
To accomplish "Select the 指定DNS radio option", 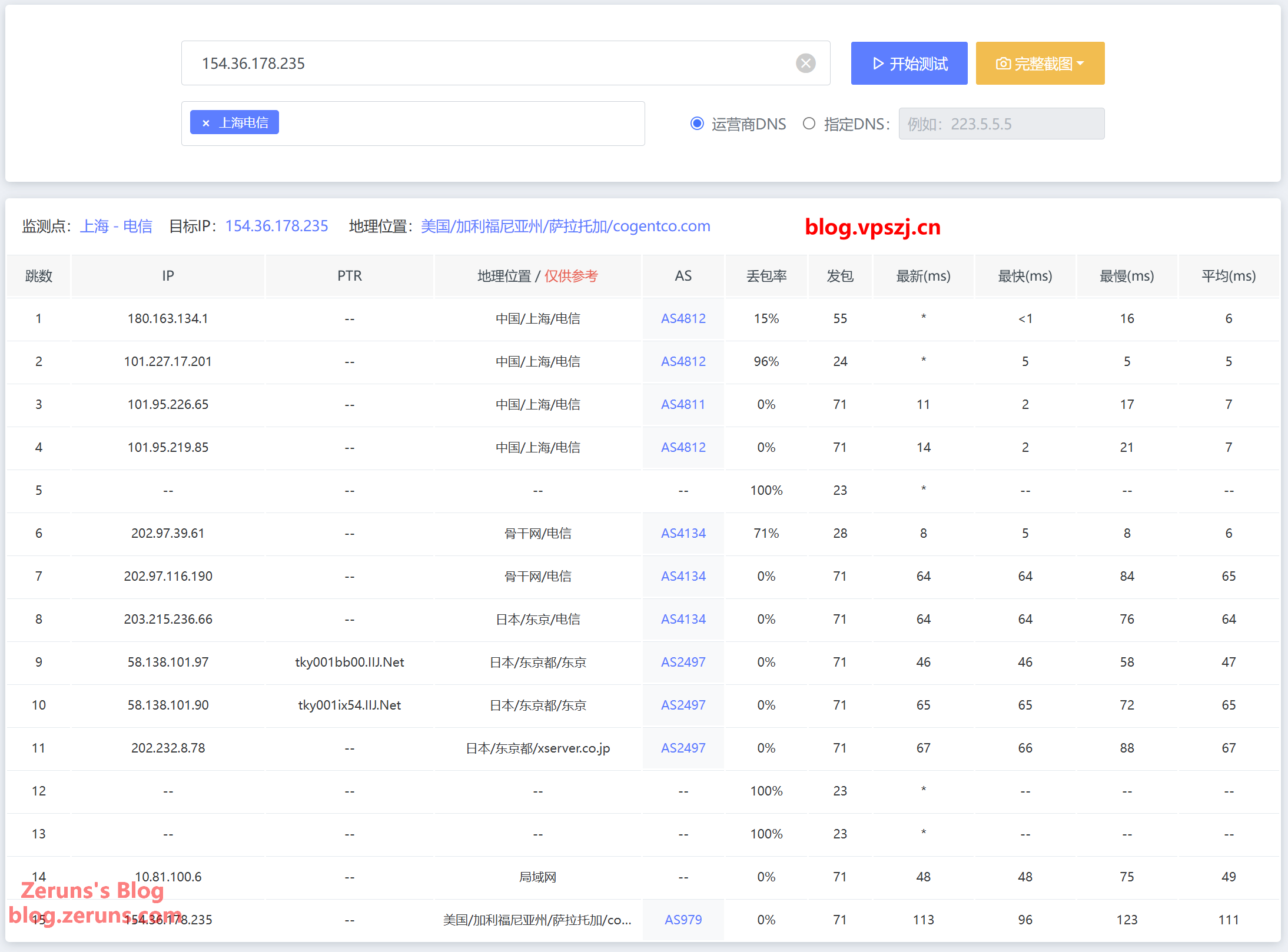I will coord(809,124).
